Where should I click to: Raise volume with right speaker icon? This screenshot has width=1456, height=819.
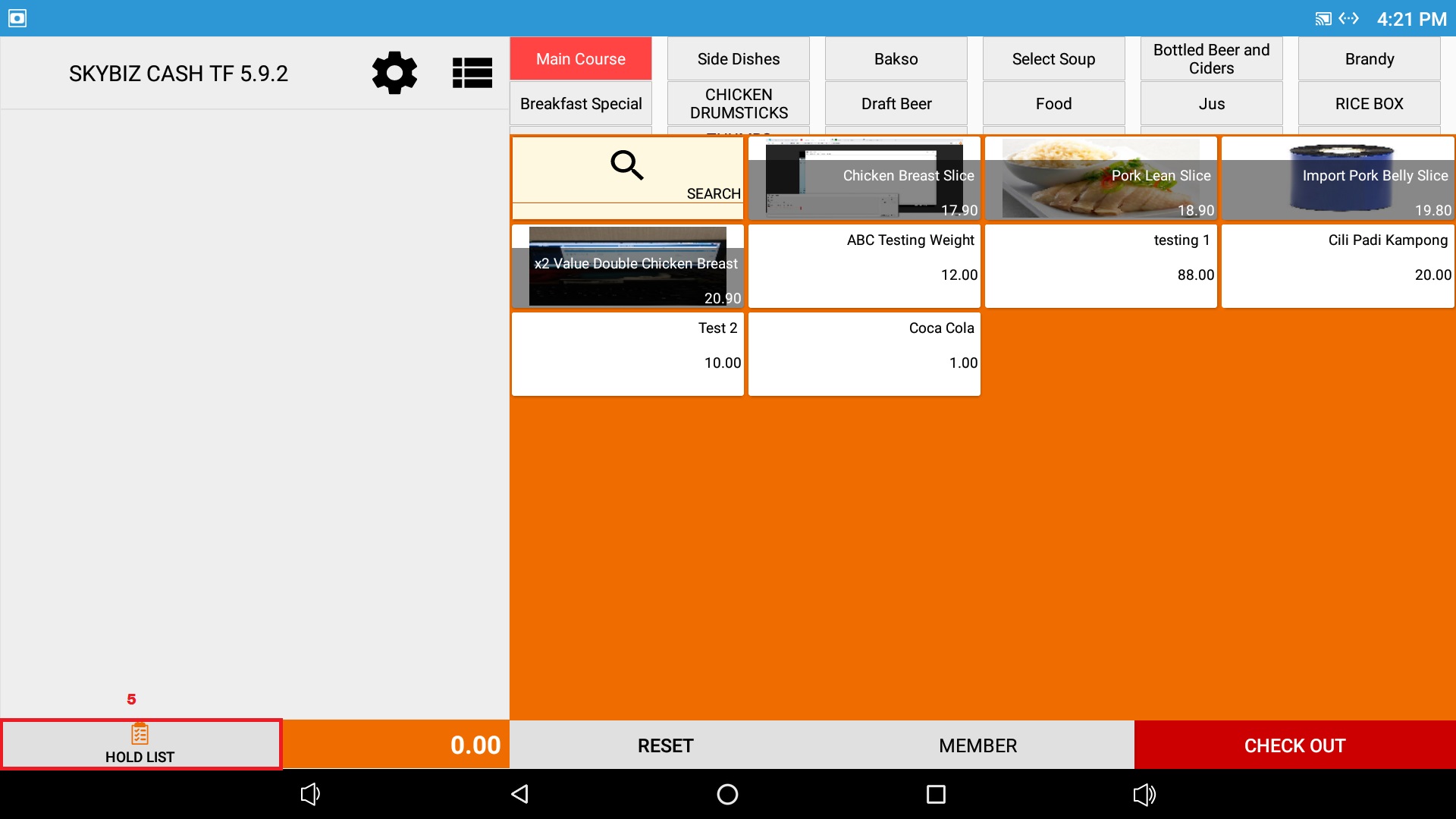click(1144, 794)
